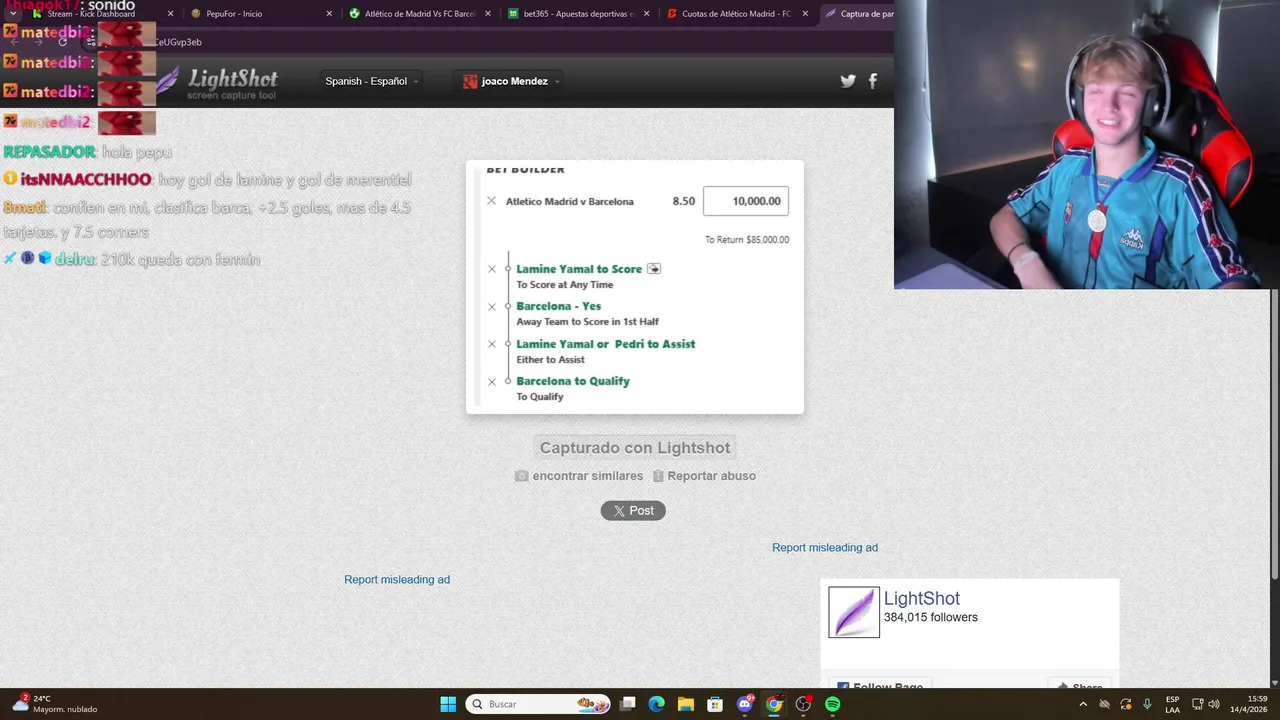
Task: Open the Spanish - Español language dropdown
Action: (371, 81)
